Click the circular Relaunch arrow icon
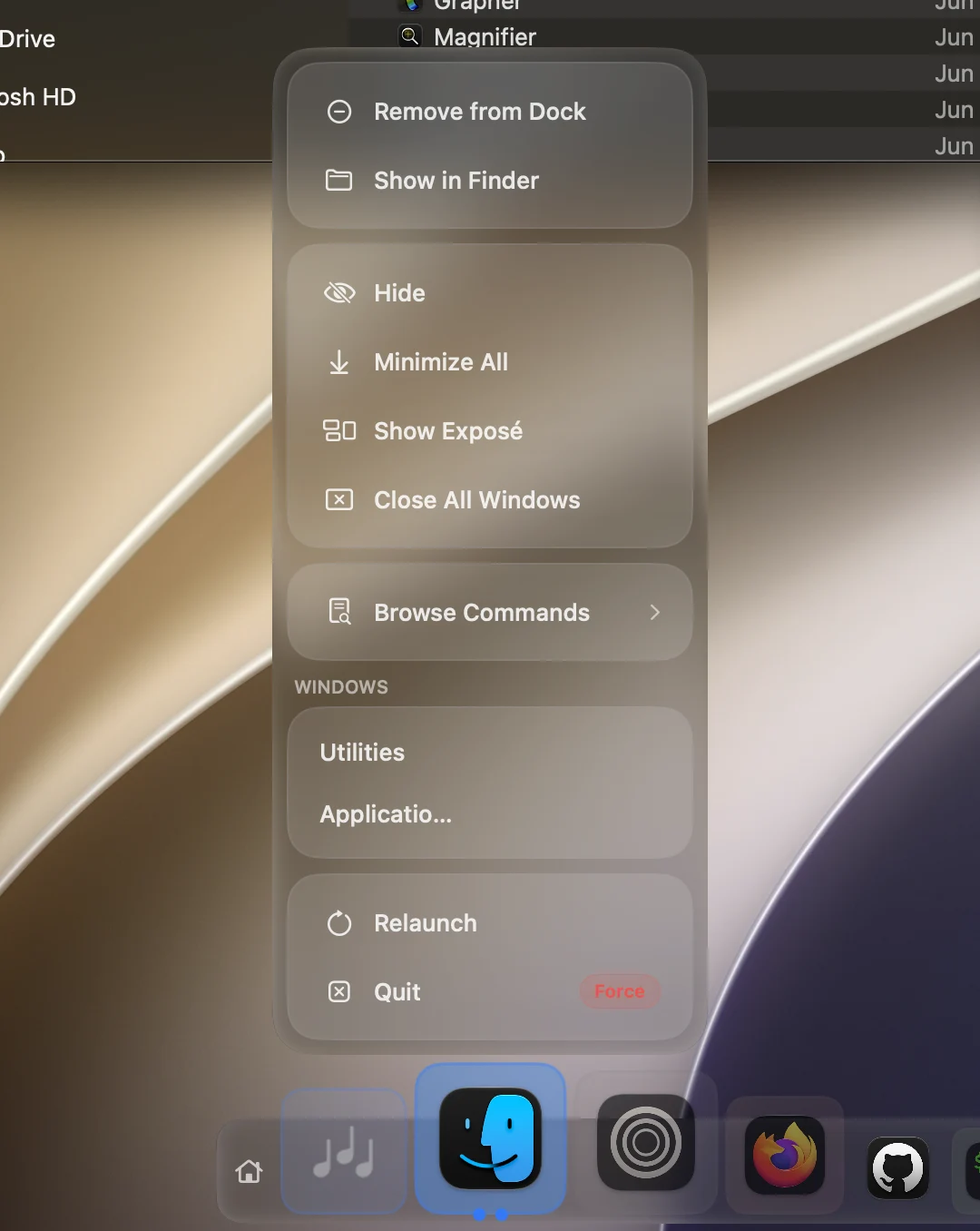 [339, 923]
